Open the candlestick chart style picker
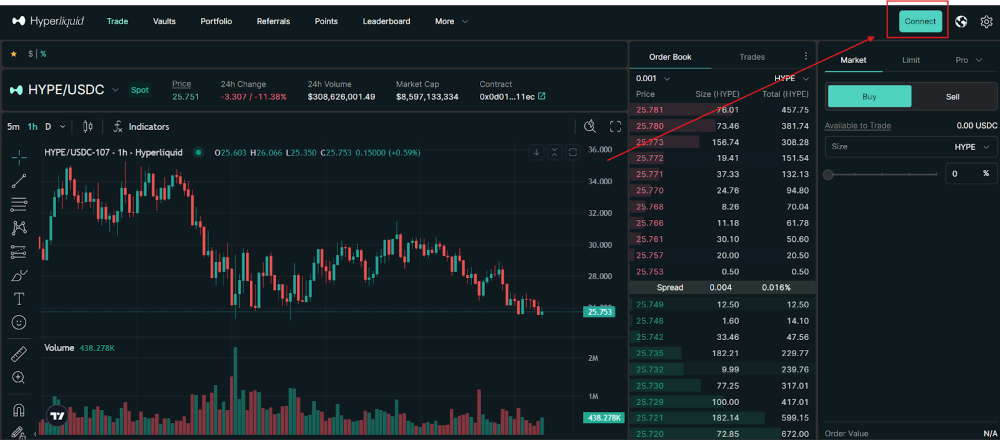 coord(88,127)
